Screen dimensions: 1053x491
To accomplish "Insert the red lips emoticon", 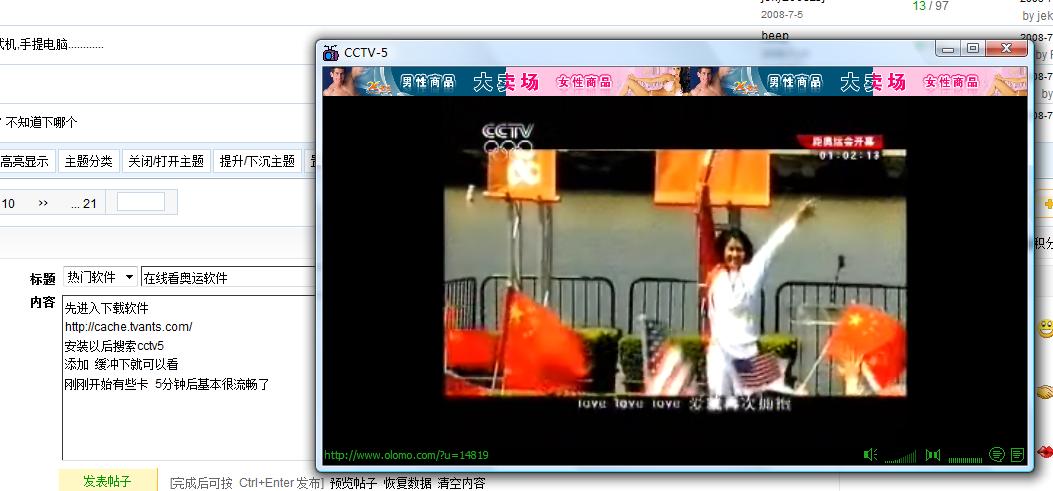I will (1046, 451).
